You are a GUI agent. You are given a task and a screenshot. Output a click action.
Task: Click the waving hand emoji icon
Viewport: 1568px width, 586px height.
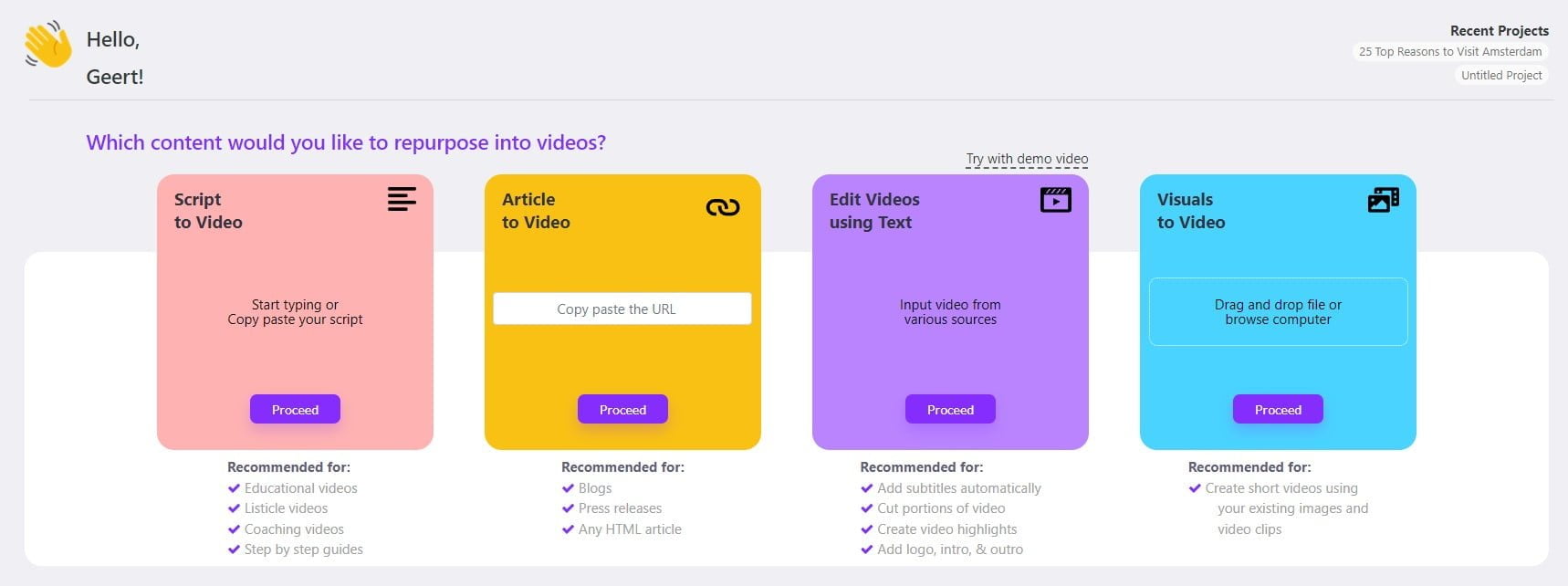click(x=48, y=45)
